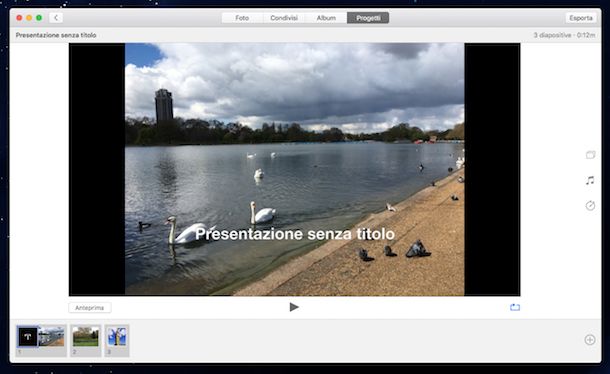Click the overlay title on the photo
610x374 pixels.
(x=295, y=234)
